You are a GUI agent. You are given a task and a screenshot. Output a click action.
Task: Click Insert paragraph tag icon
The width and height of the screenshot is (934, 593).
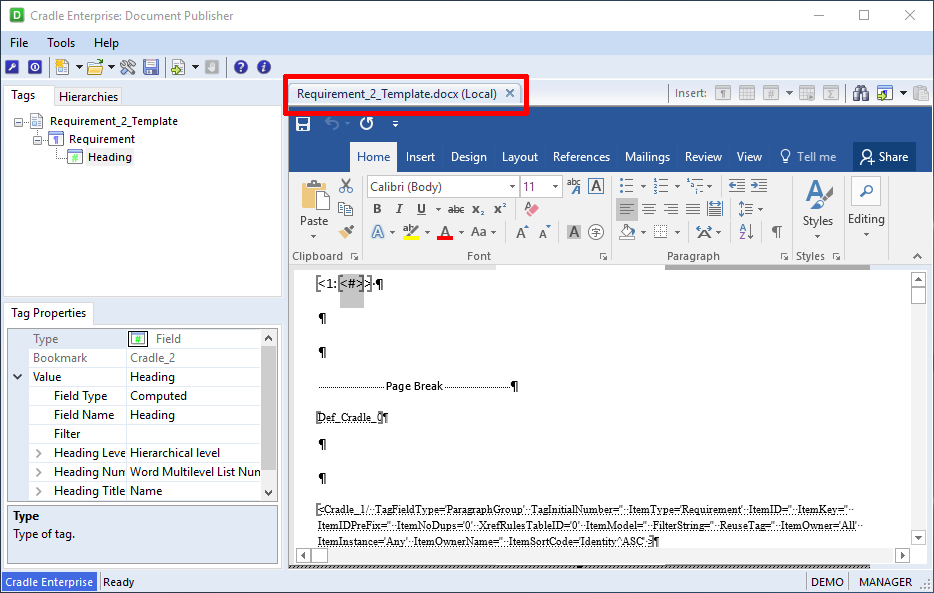pos(723,93)
